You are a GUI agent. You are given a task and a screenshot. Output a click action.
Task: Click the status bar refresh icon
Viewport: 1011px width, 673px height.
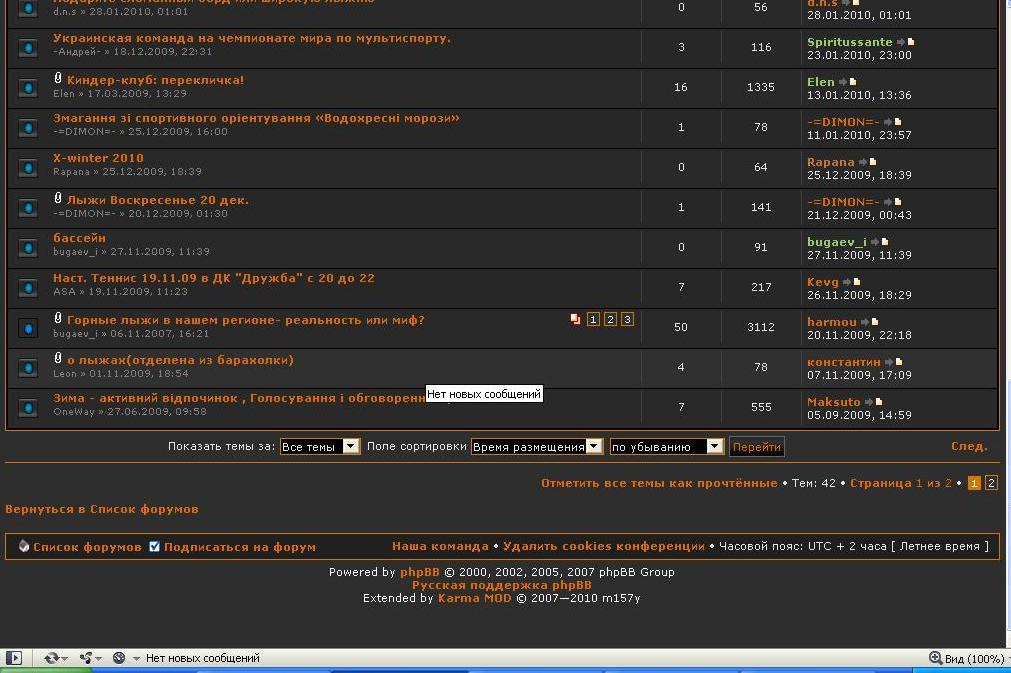click(51, 658)
